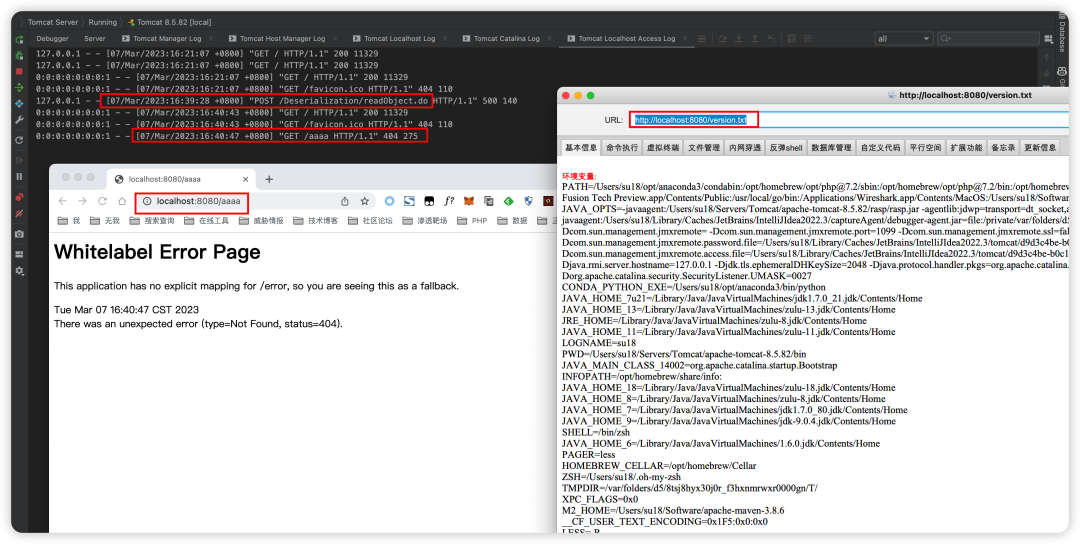
Task: Reload the localhost:8080/aaaa page in Chrome
Action: pyautogui.click(x=103, y=201)
